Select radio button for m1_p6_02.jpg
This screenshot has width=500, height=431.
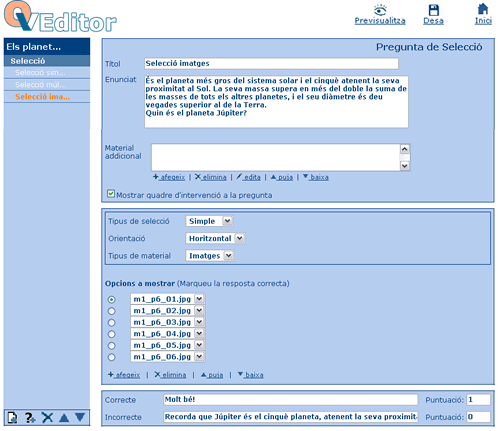112,311
